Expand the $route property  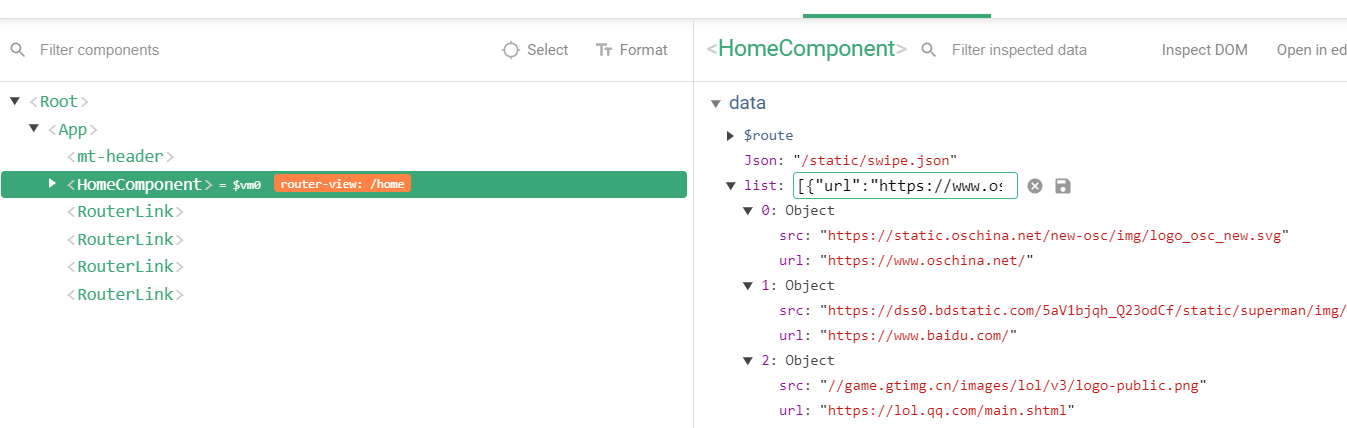[731, 135]
